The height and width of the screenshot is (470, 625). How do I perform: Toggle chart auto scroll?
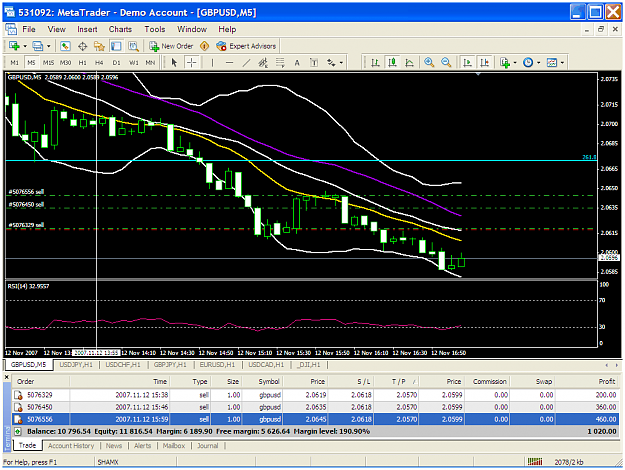tap(467, 63)
